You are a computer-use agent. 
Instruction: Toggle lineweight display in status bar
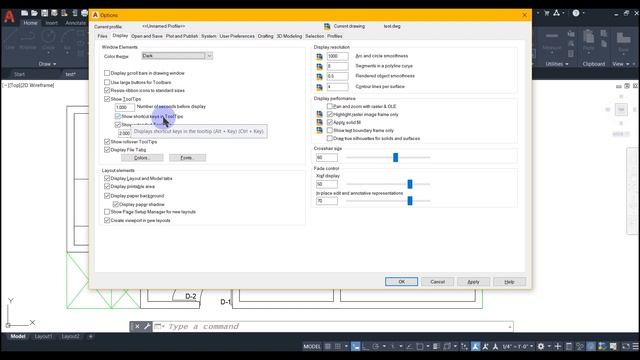tap(436, 347)
